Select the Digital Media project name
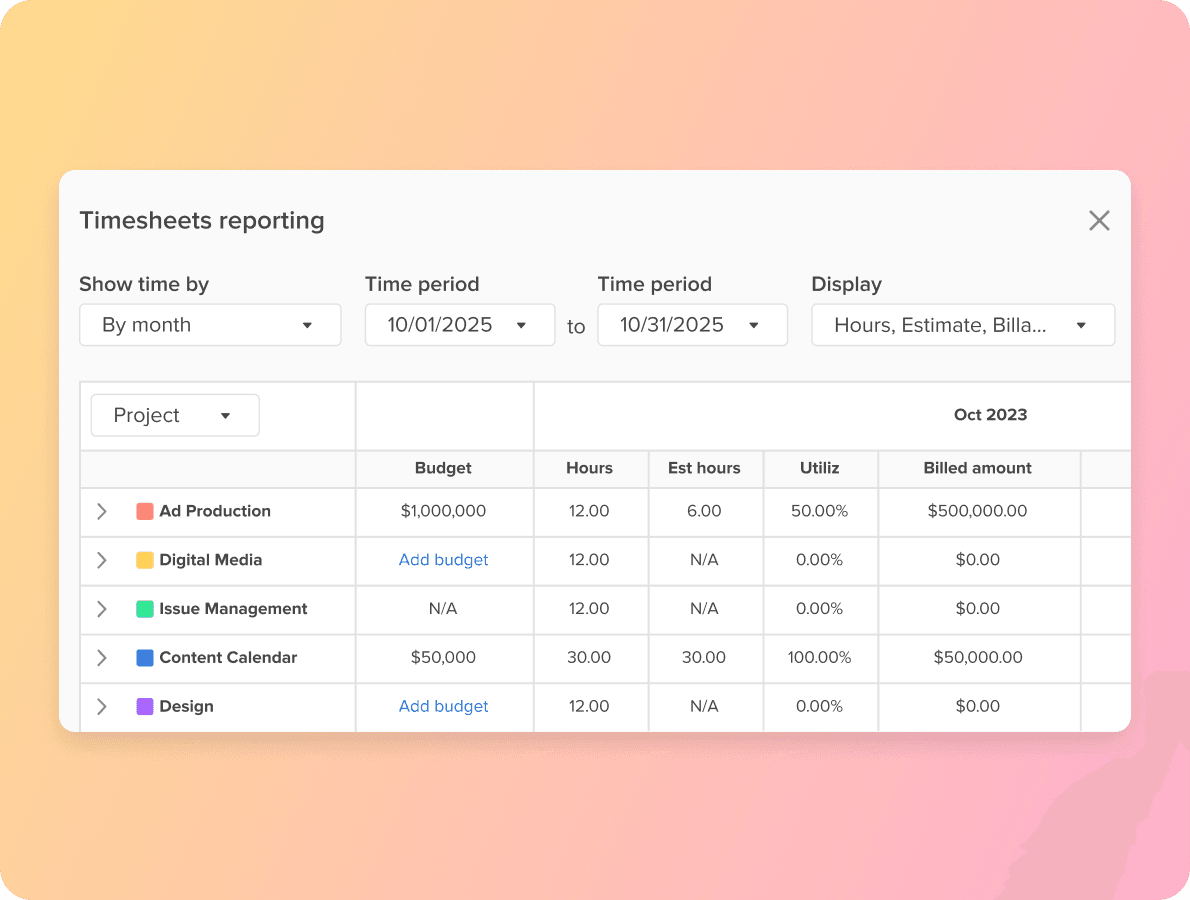 tap(210, 560)
